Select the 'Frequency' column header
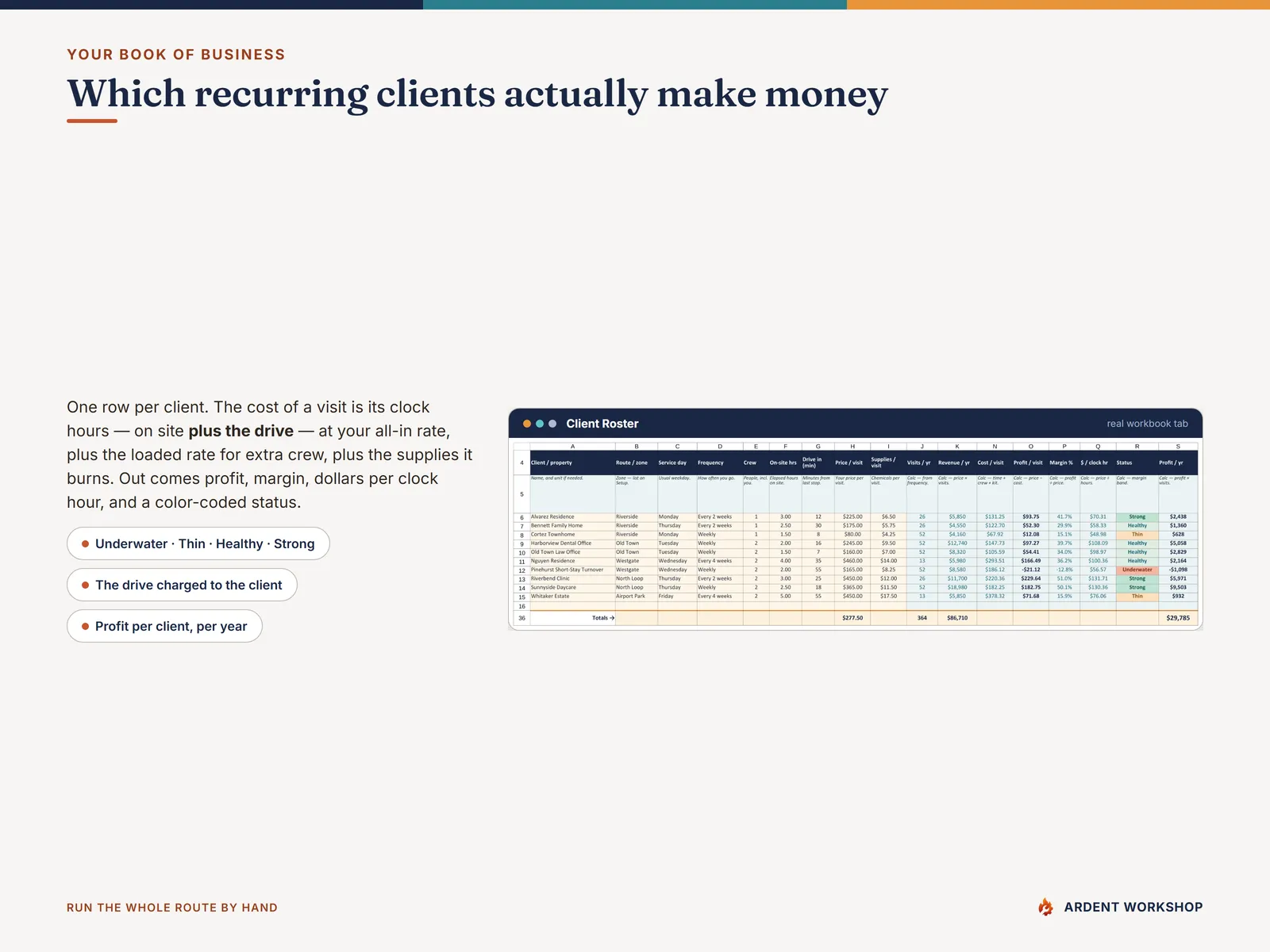Viewport: 1270px width, 952px height. [719, 463]
